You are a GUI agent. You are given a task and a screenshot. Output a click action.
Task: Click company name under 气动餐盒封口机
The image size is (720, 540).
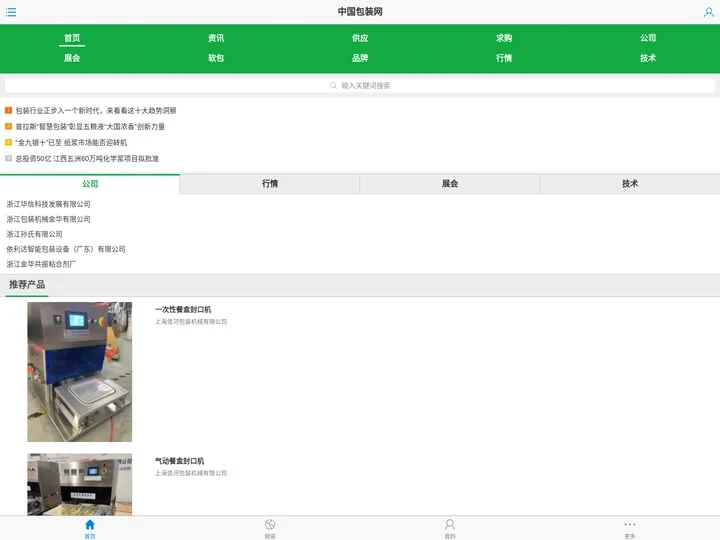tap(191, 473)
